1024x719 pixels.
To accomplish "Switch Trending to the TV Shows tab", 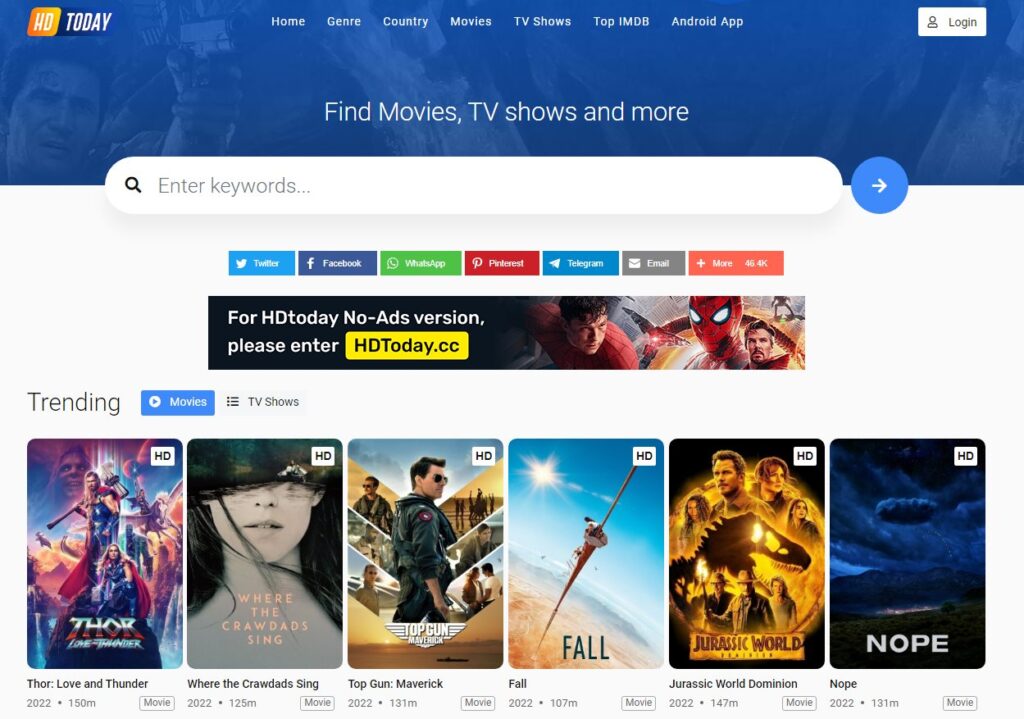I will pyautogui.click(x=263, y=402).
